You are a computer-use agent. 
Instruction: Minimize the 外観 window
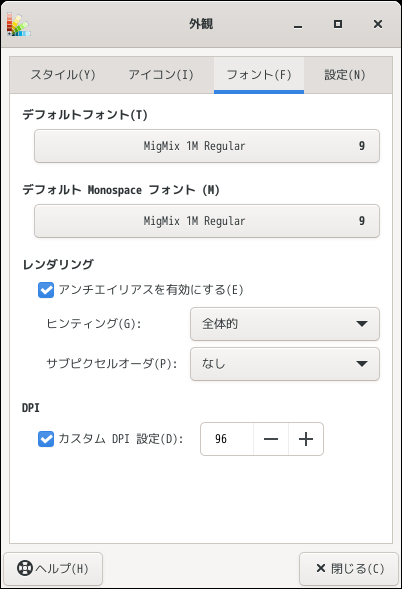pyautogui.click(x=298, y=25)
